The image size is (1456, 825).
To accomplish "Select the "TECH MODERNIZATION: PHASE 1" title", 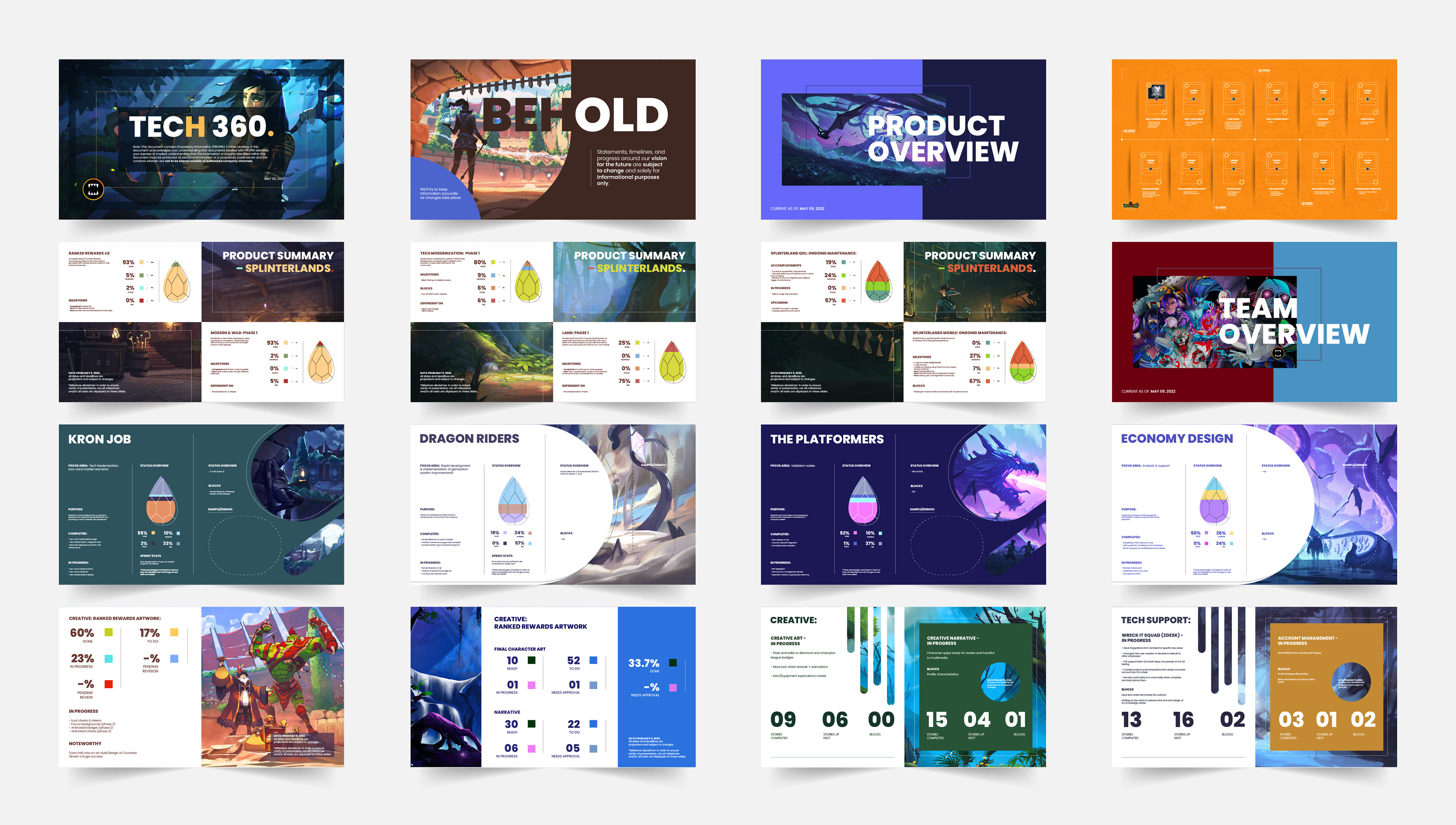I will [x=450, y=253].
